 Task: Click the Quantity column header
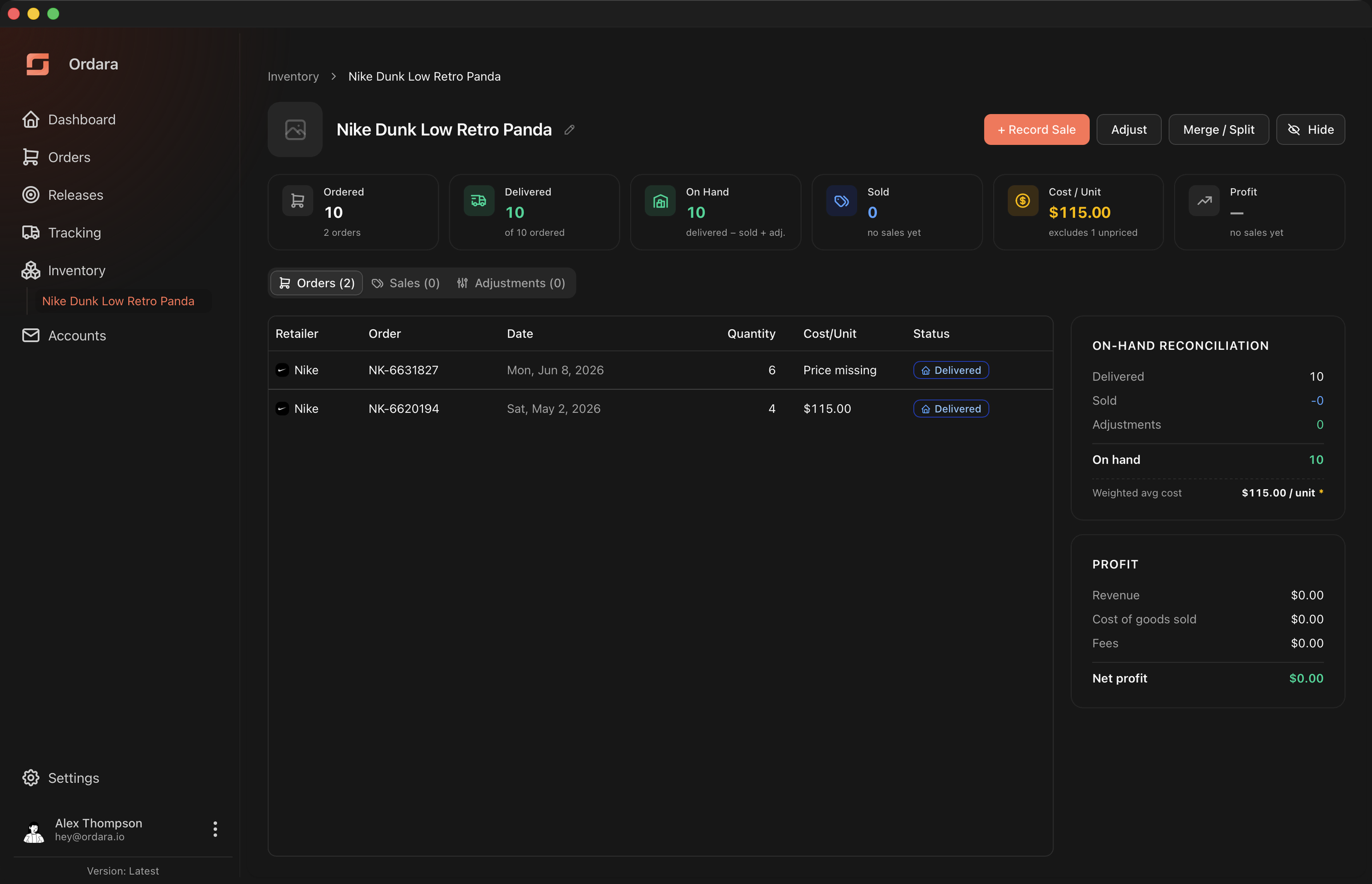click(x=751, y=334)
